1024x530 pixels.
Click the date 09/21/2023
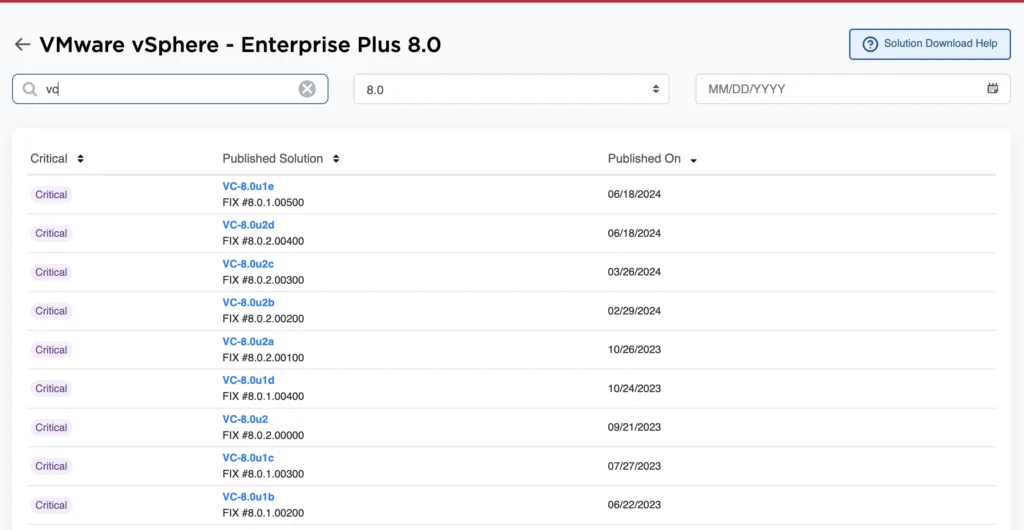coord(634,428)
